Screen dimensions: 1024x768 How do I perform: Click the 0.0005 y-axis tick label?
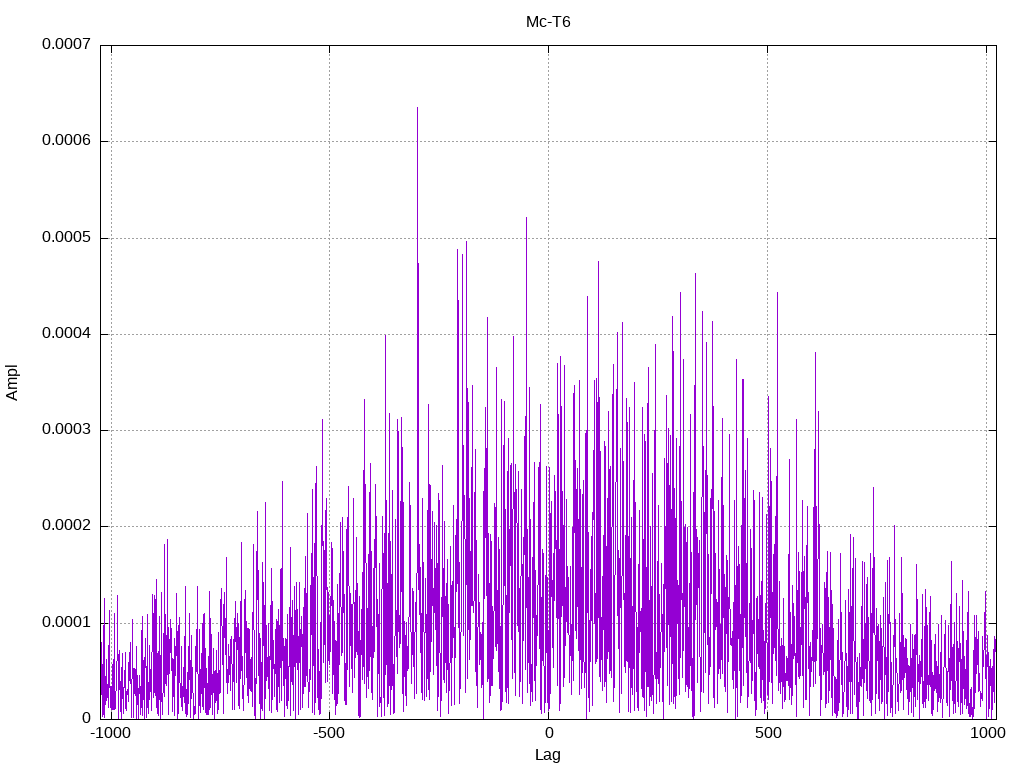67,237
